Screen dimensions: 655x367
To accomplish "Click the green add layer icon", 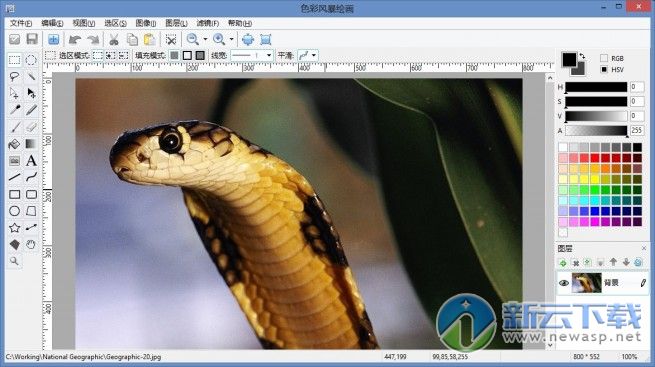I will click(563, 263).
